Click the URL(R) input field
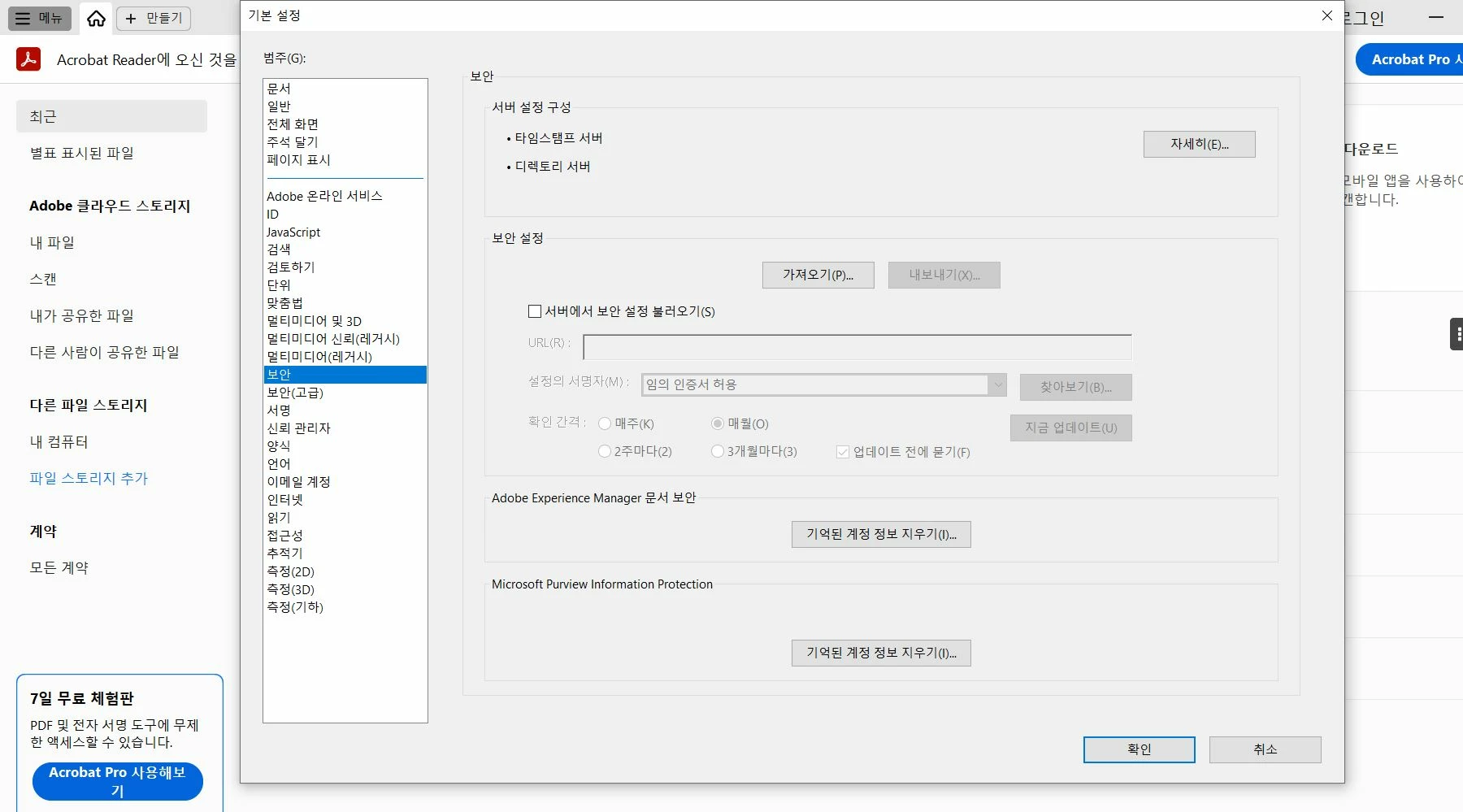Screen dimensions: 1463x812 [x=857, y=347]
